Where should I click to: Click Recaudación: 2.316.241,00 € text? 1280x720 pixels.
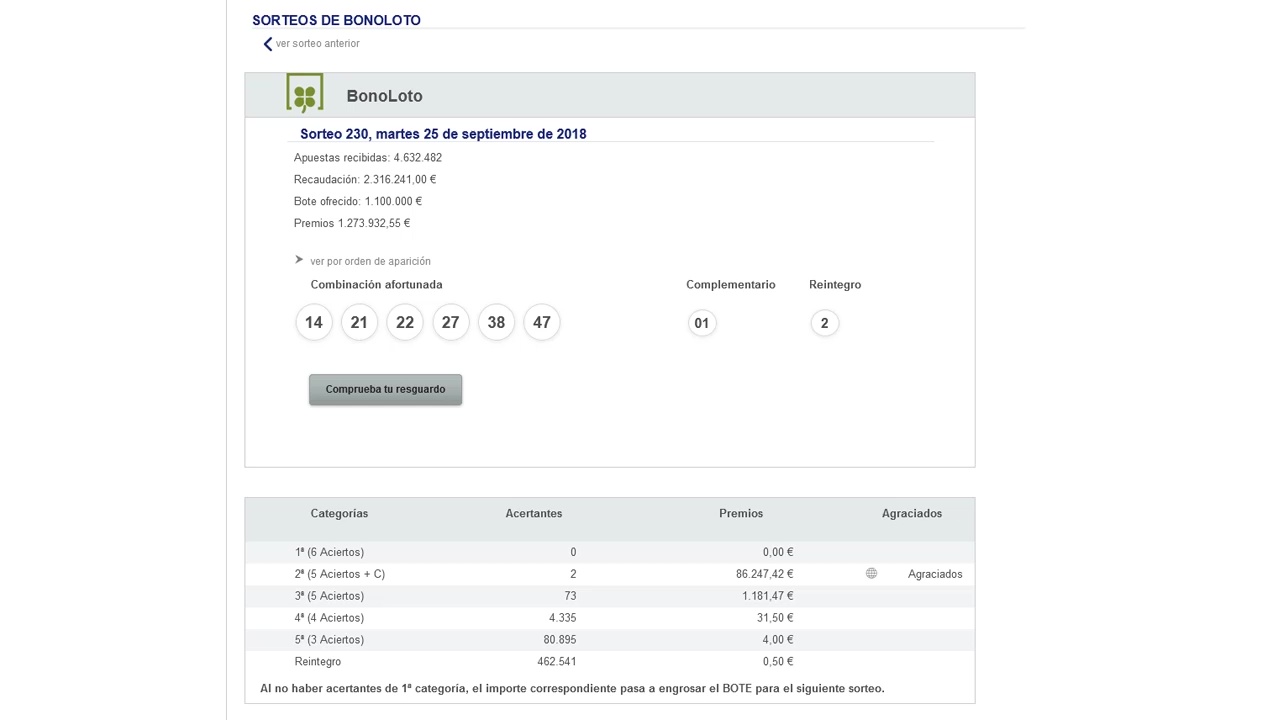click(x=365, y=180)
